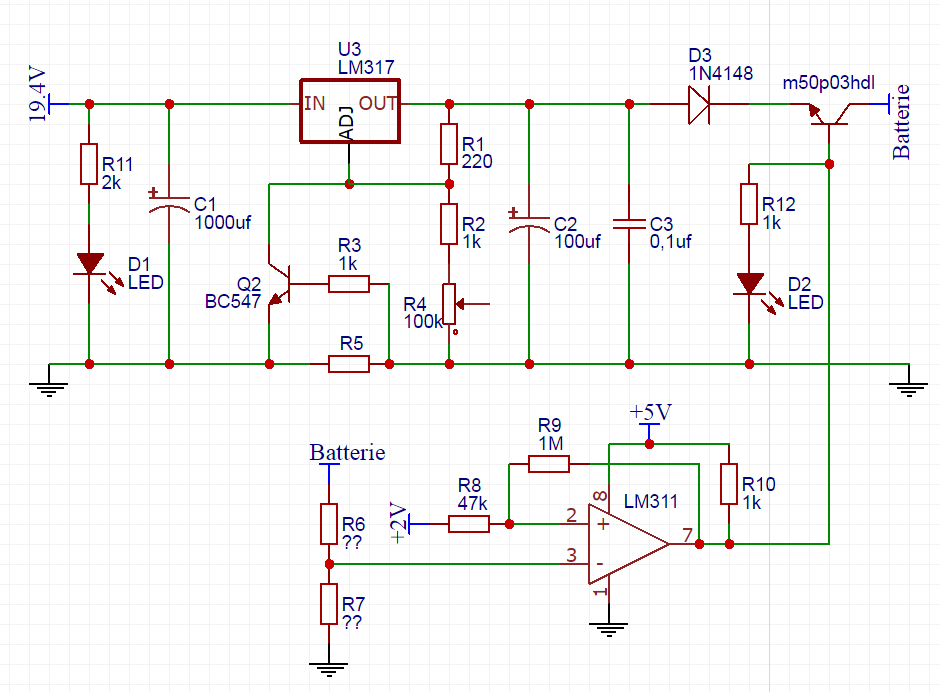Click the 19,4V input net label
Screen dimensions: 940x692
tap(37, 95)
